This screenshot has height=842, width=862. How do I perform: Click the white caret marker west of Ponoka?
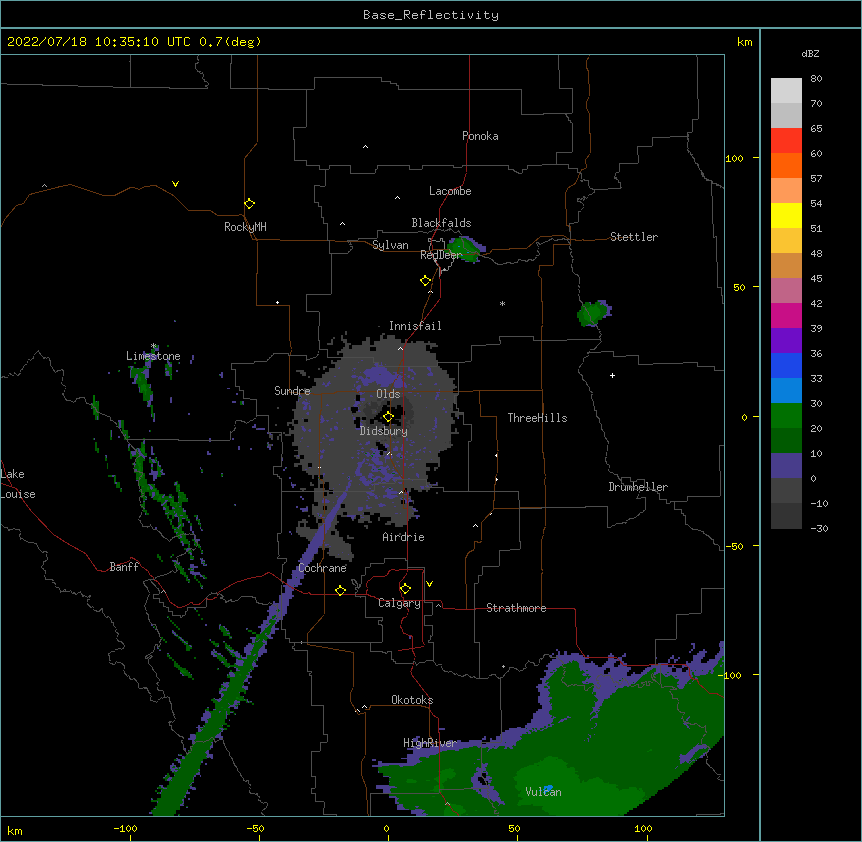coord(366,147)
